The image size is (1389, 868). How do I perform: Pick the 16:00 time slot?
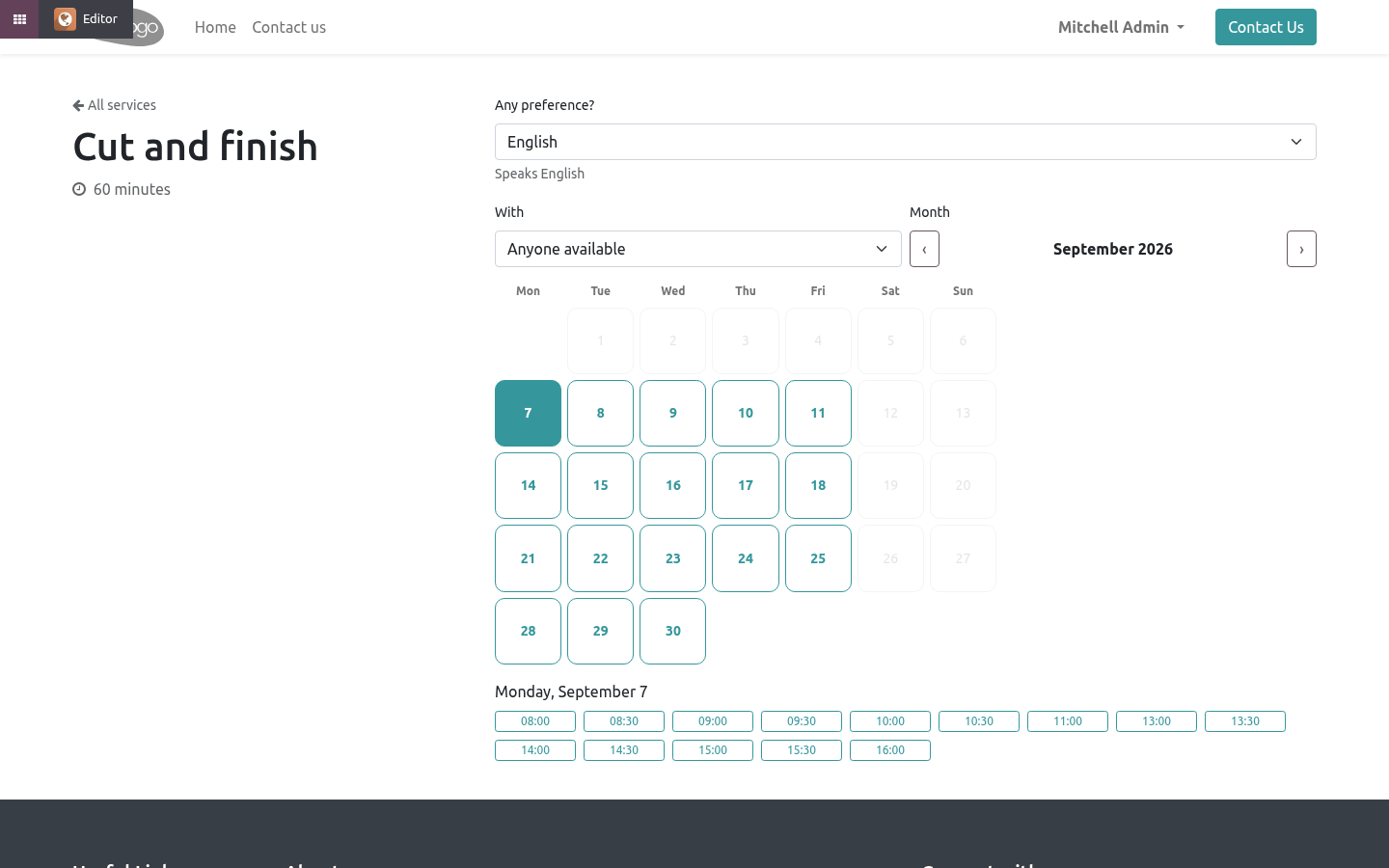point(890,750)
